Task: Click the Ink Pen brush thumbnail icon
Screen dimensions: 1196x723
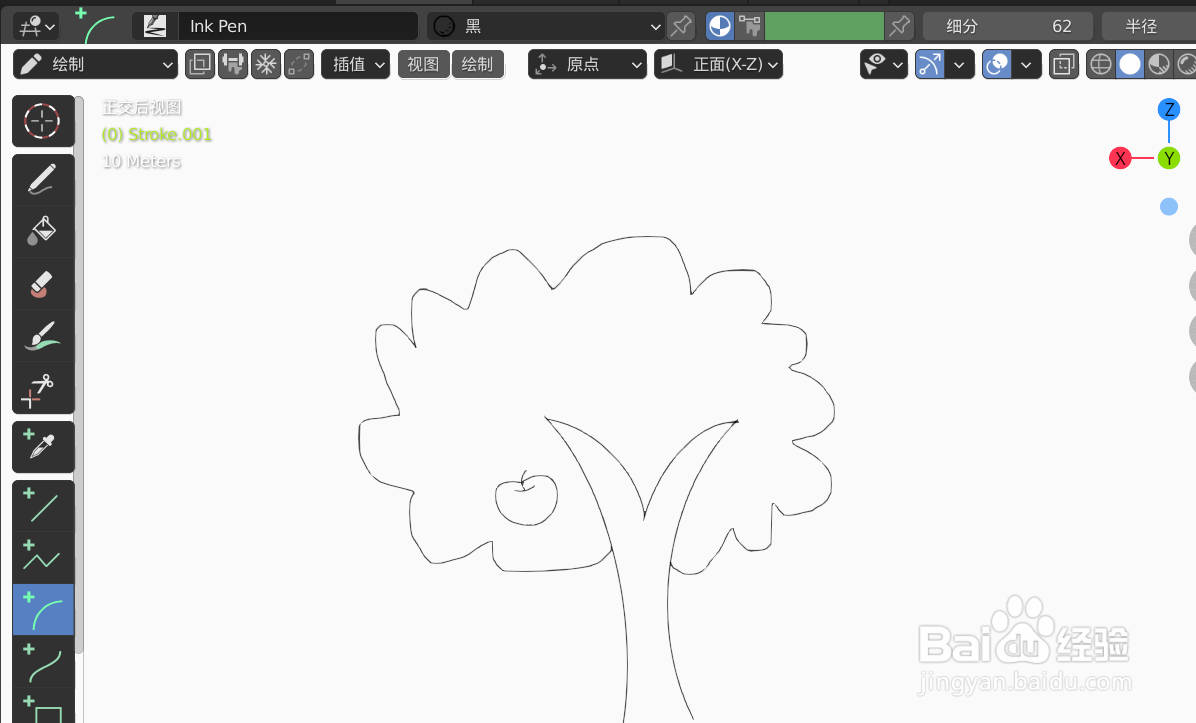Action: click(155, 26)
